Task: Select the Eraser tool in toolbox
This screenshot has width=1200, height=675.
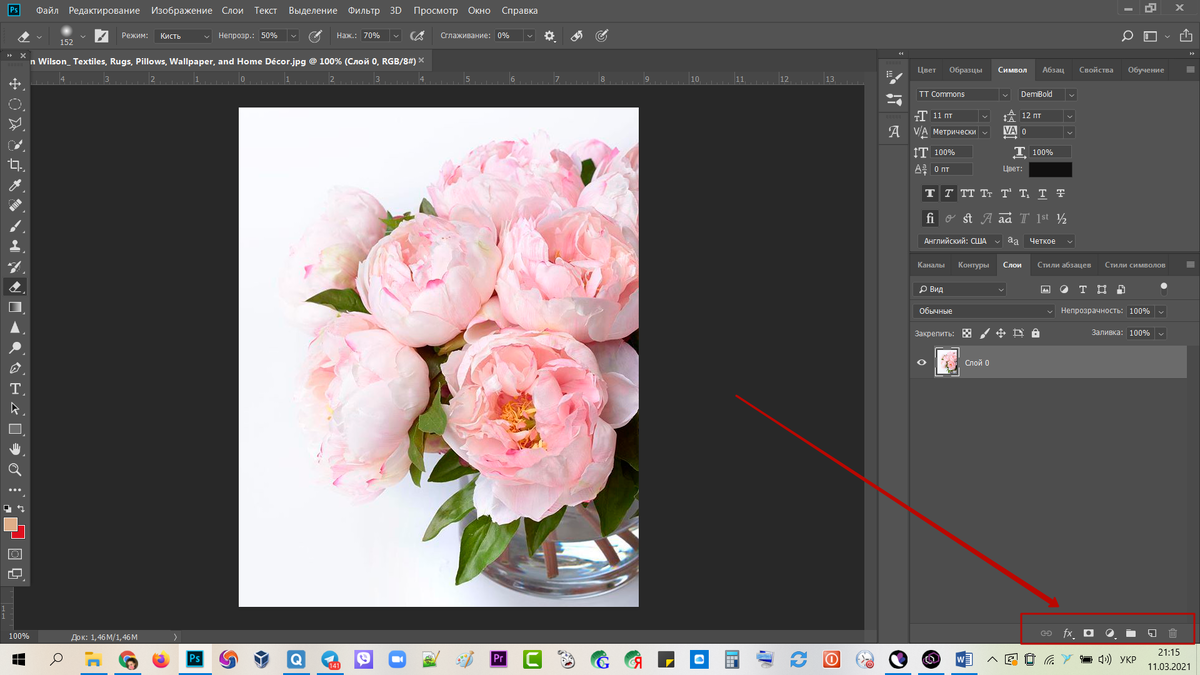Action: tap(15, 287)
